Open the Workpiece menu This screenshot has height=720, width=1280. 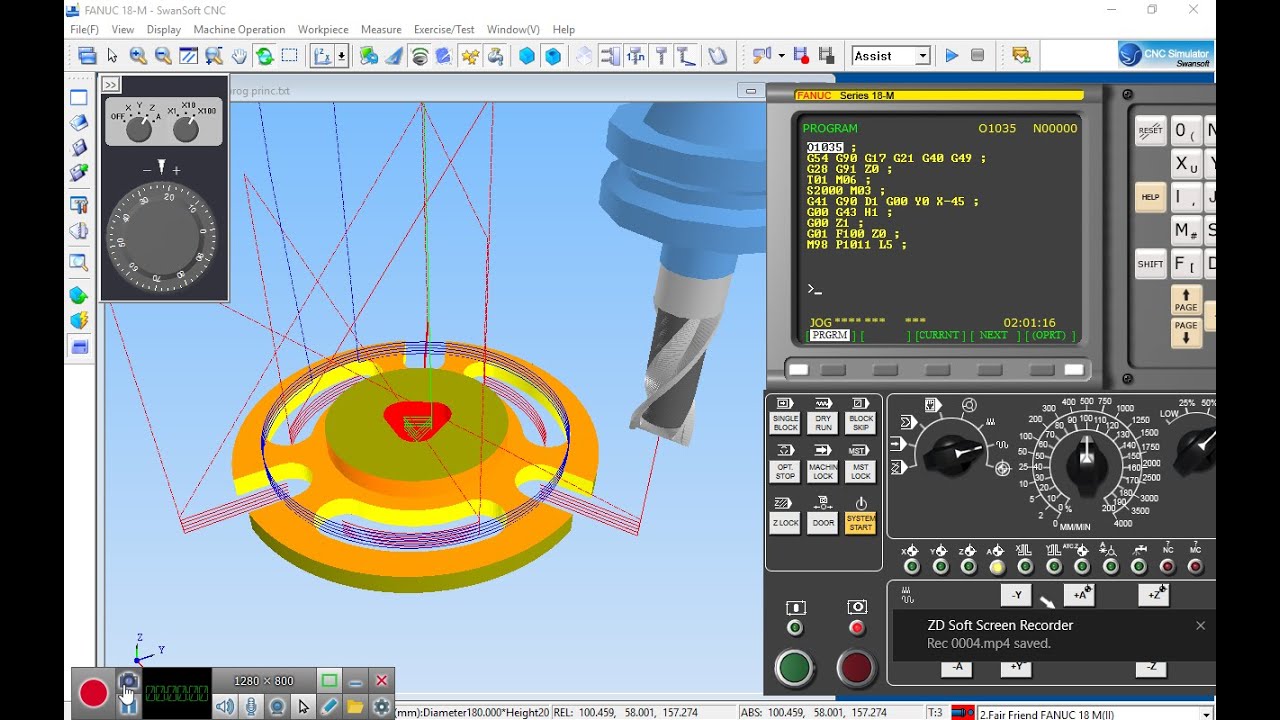(x=323, y=30)
